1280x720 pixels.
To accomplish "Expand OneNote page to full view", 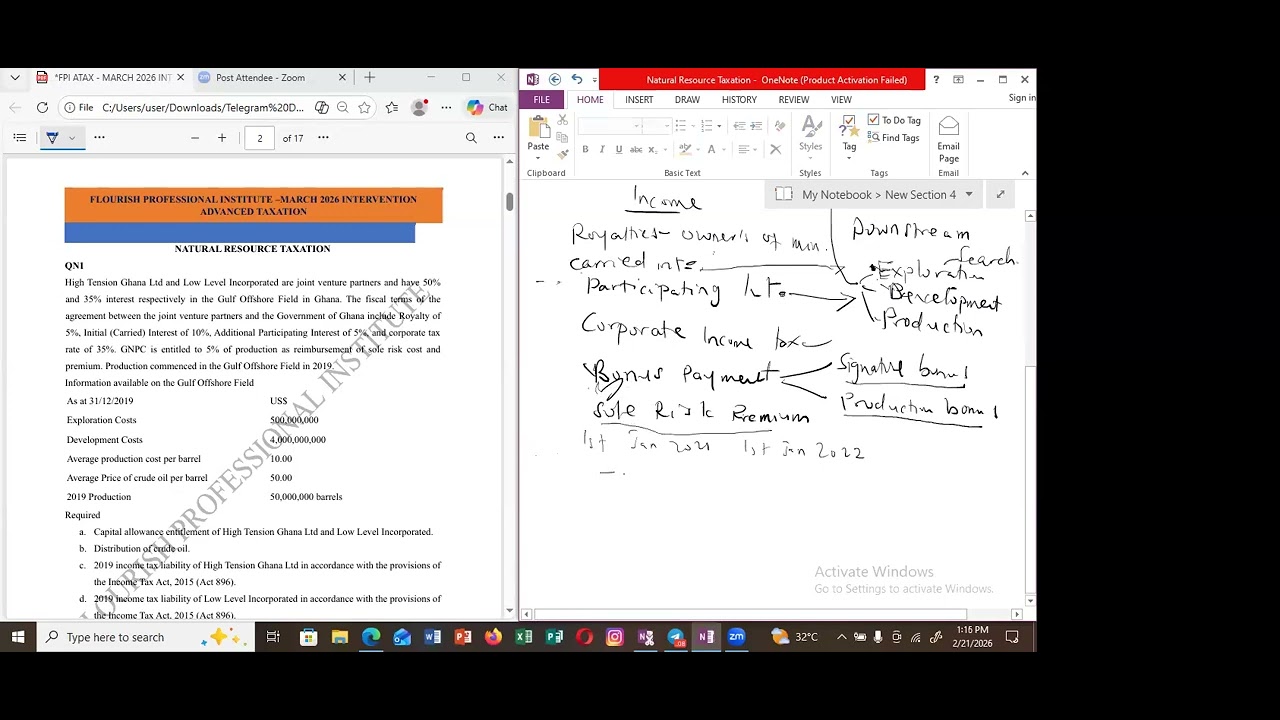I will 1000,195.
